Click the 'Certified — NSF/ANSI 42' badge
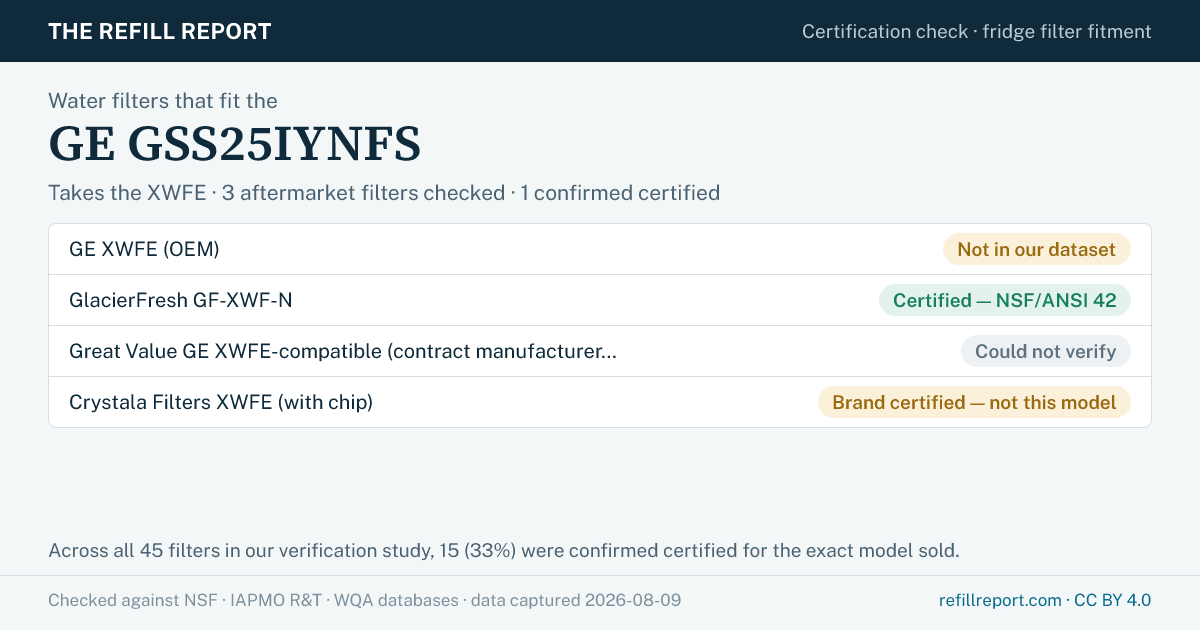The width and height of the screenshot is (1200, 630). click(x=1004, y=300)
